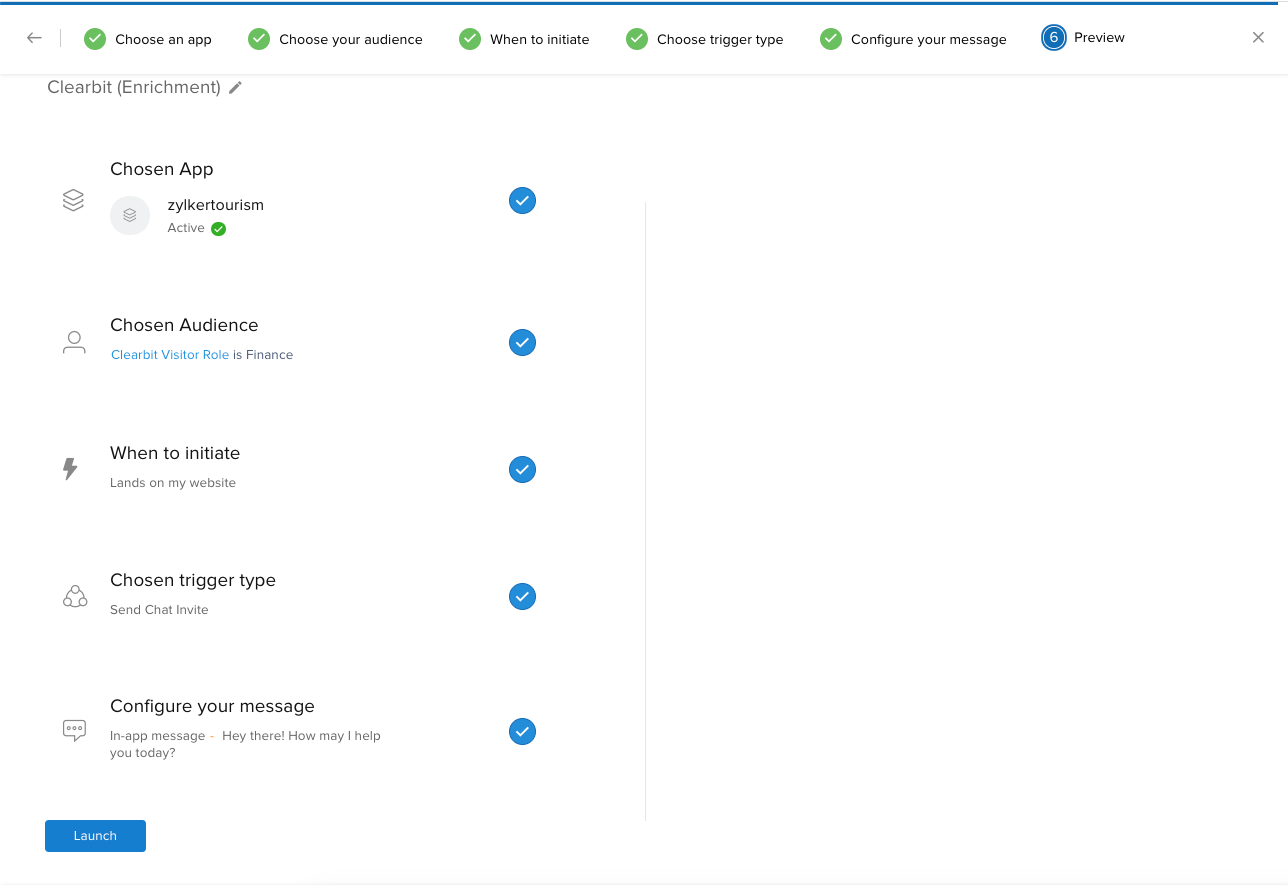Screen dimensions: 1288x885
Task: Click green check of When to initiate step
Action: click(x=470, y=39)
